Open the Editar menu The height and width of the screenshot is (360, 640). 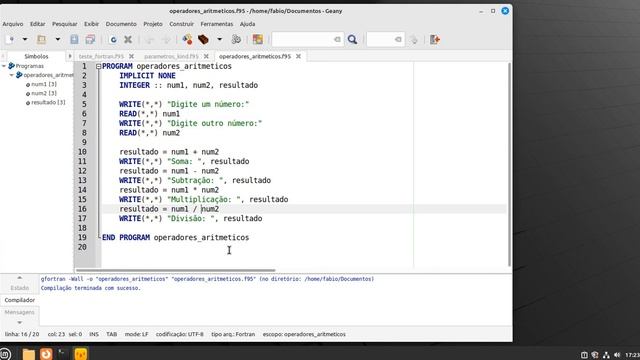coord(38,24)
